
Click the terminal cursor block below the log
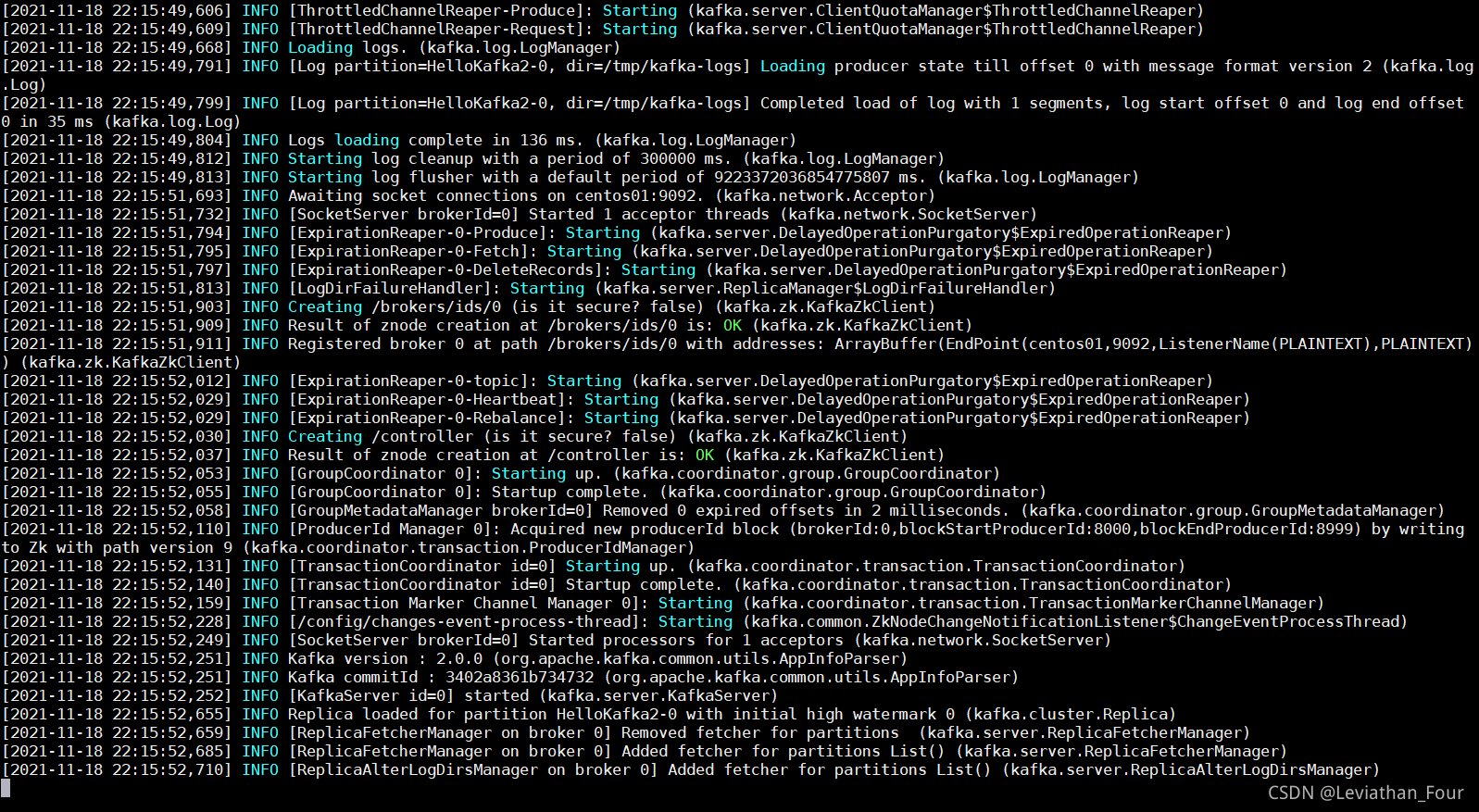point(6,789)
